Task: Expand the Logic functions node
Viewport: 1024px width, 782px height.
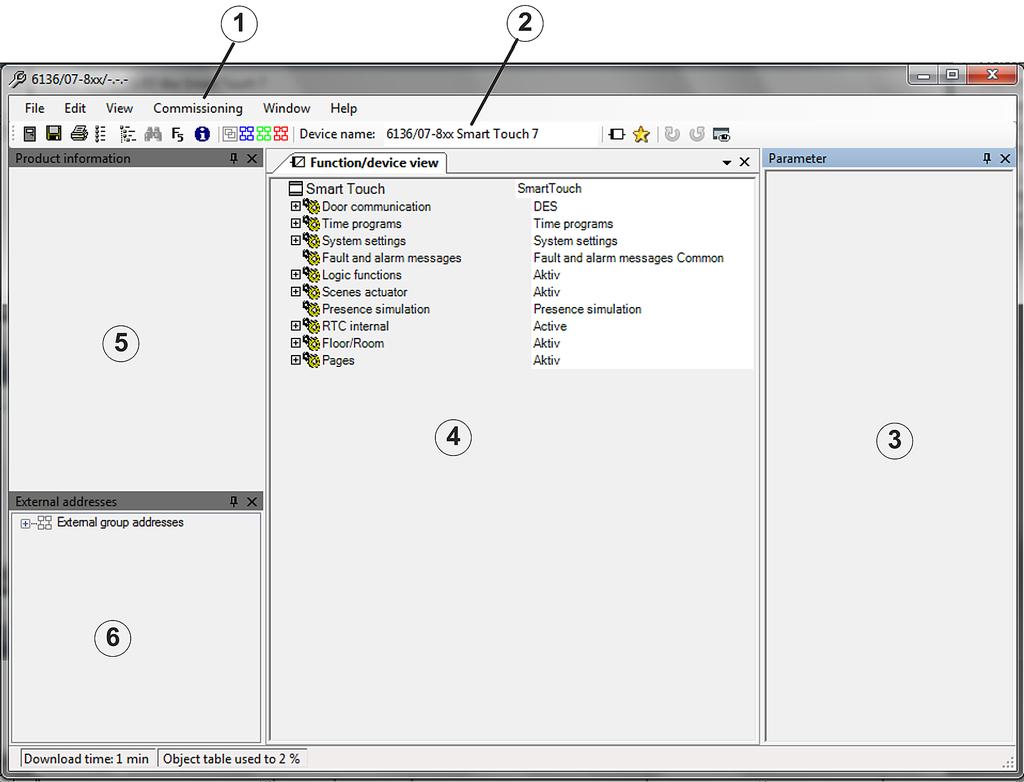Action: (x=296, y=274)
